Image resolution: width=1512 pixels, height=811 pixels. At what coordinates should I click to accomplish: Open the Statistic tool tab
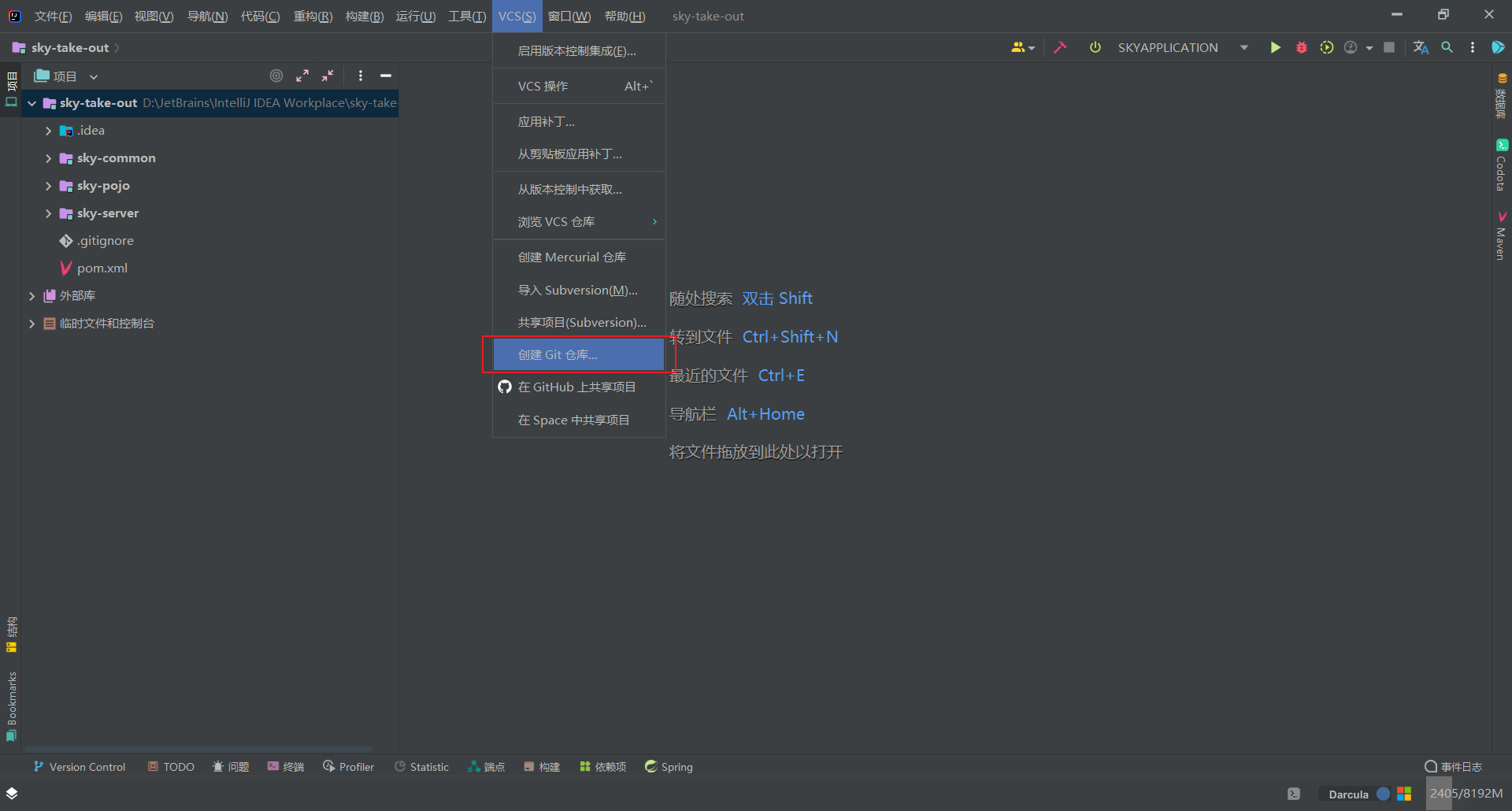[x=421, y=767]
